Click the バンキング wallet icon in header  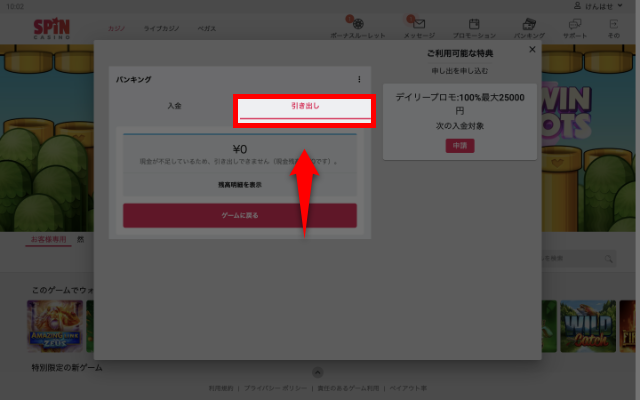[530, 25]
